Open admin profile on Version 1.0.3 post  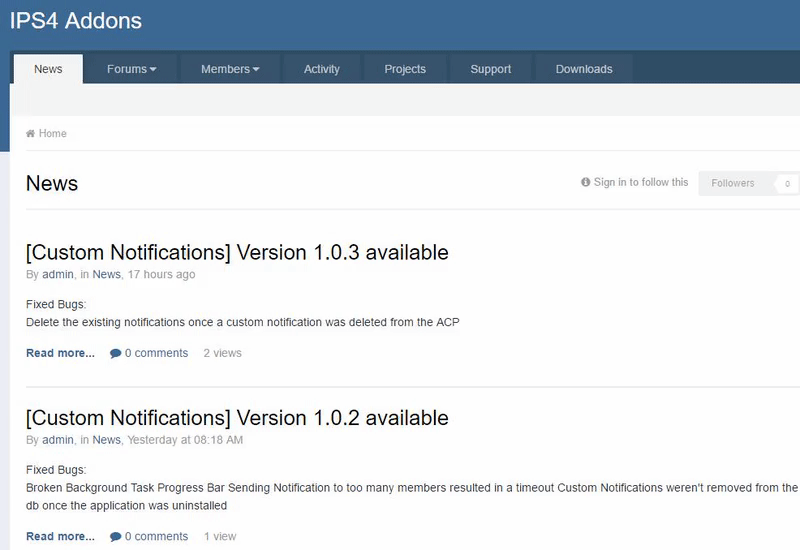tap(58, 275)
